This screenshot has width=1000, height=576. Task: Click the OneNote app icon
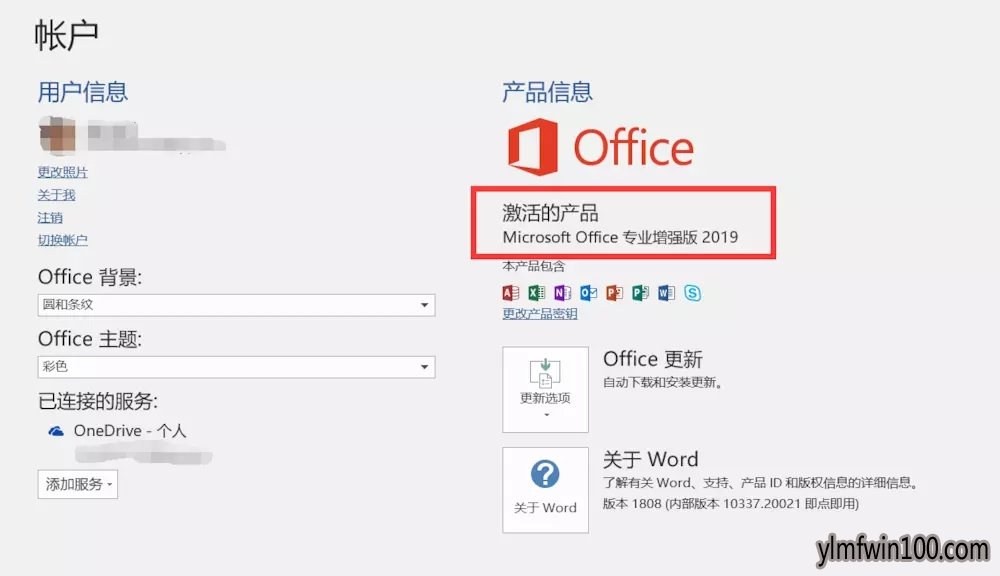coord(562,293)
